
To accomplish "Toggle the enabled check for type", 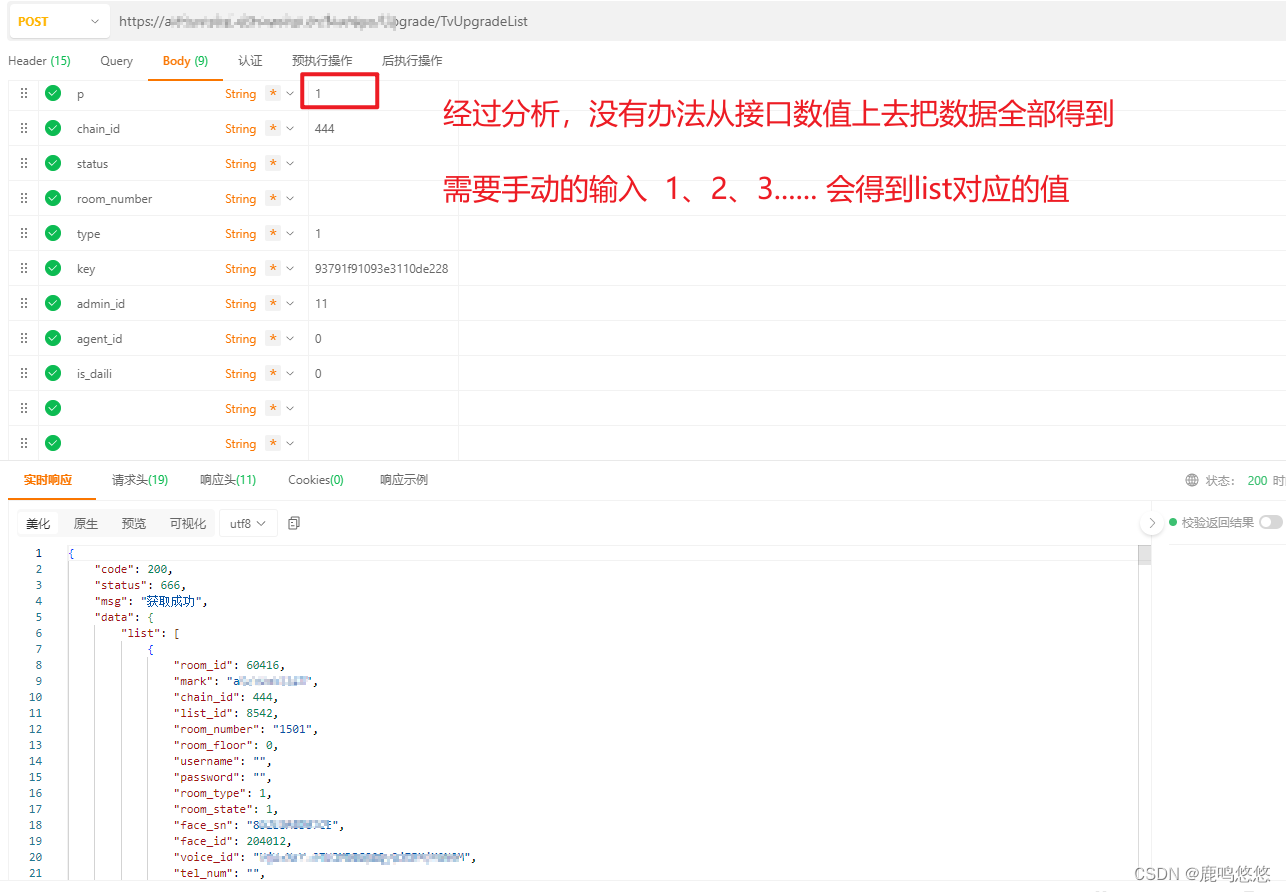I will coord(53,233).
